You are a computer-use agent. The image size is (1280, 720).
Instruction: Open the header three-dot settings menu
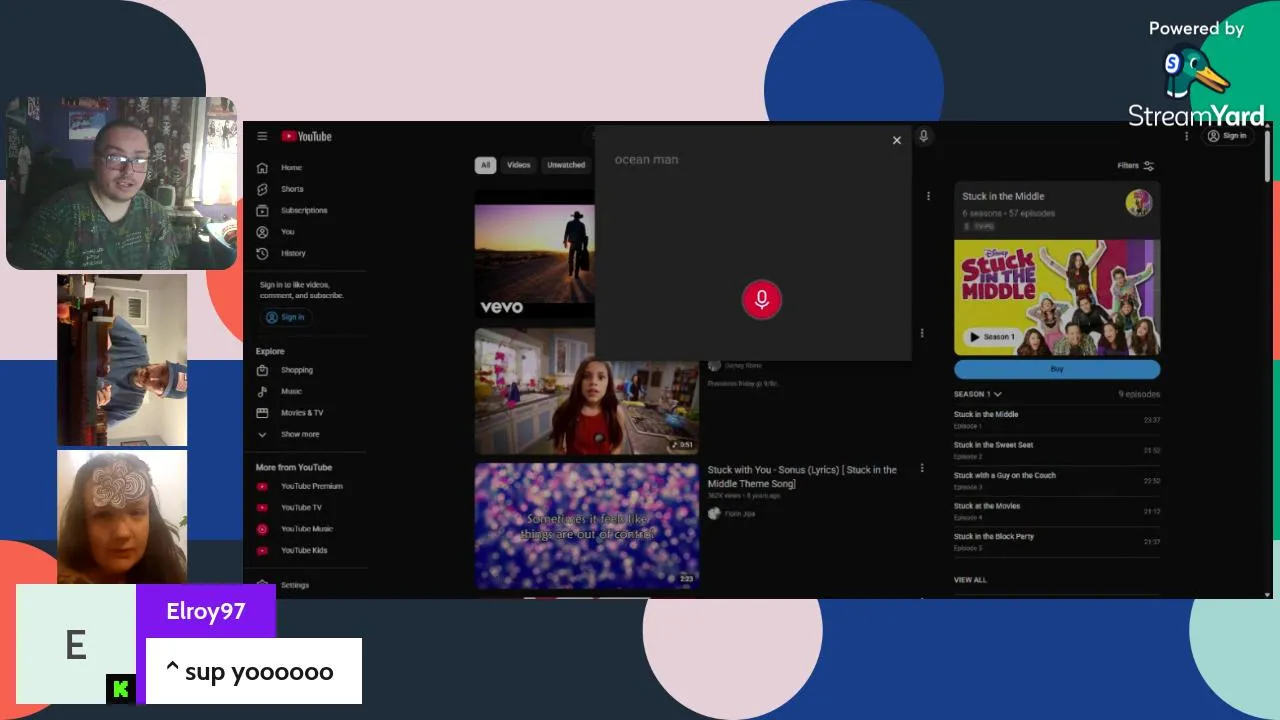coord(1187,136)
